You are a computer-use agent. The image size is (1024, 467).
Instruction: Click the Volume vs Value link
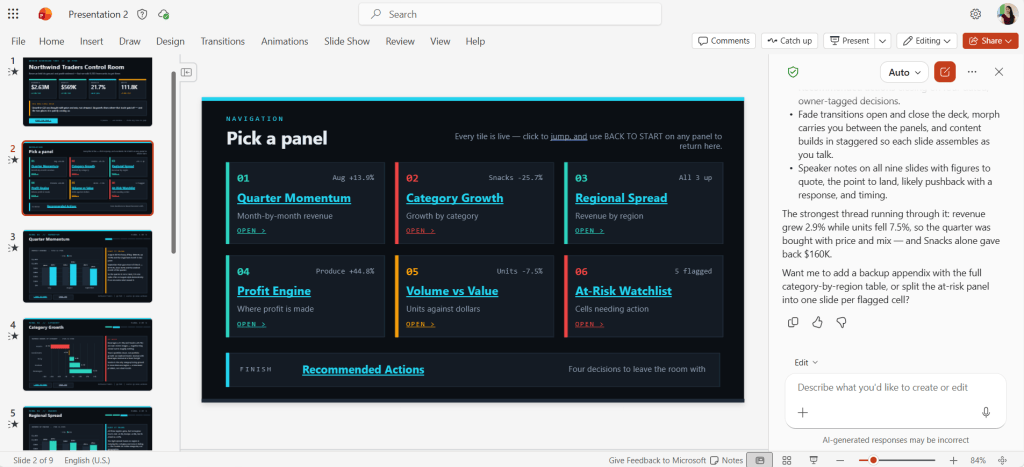tap(452, 291)
